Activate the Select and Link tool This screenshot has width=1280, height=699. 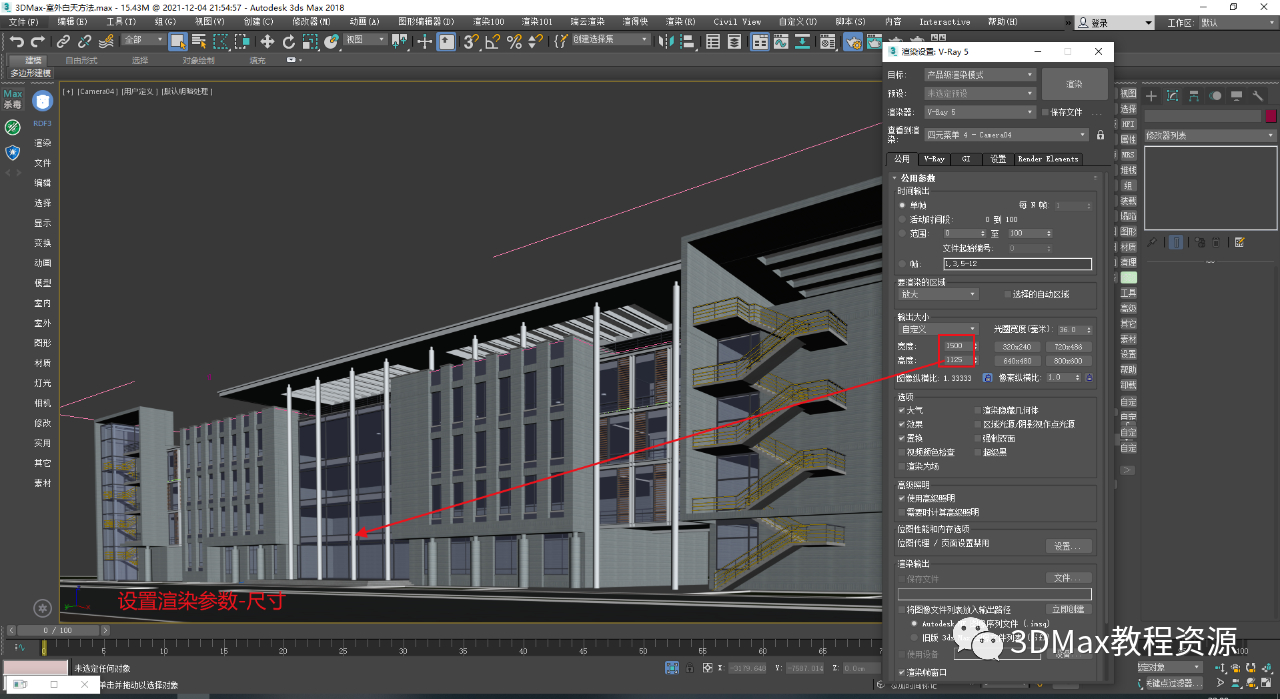tap(63, 41)
